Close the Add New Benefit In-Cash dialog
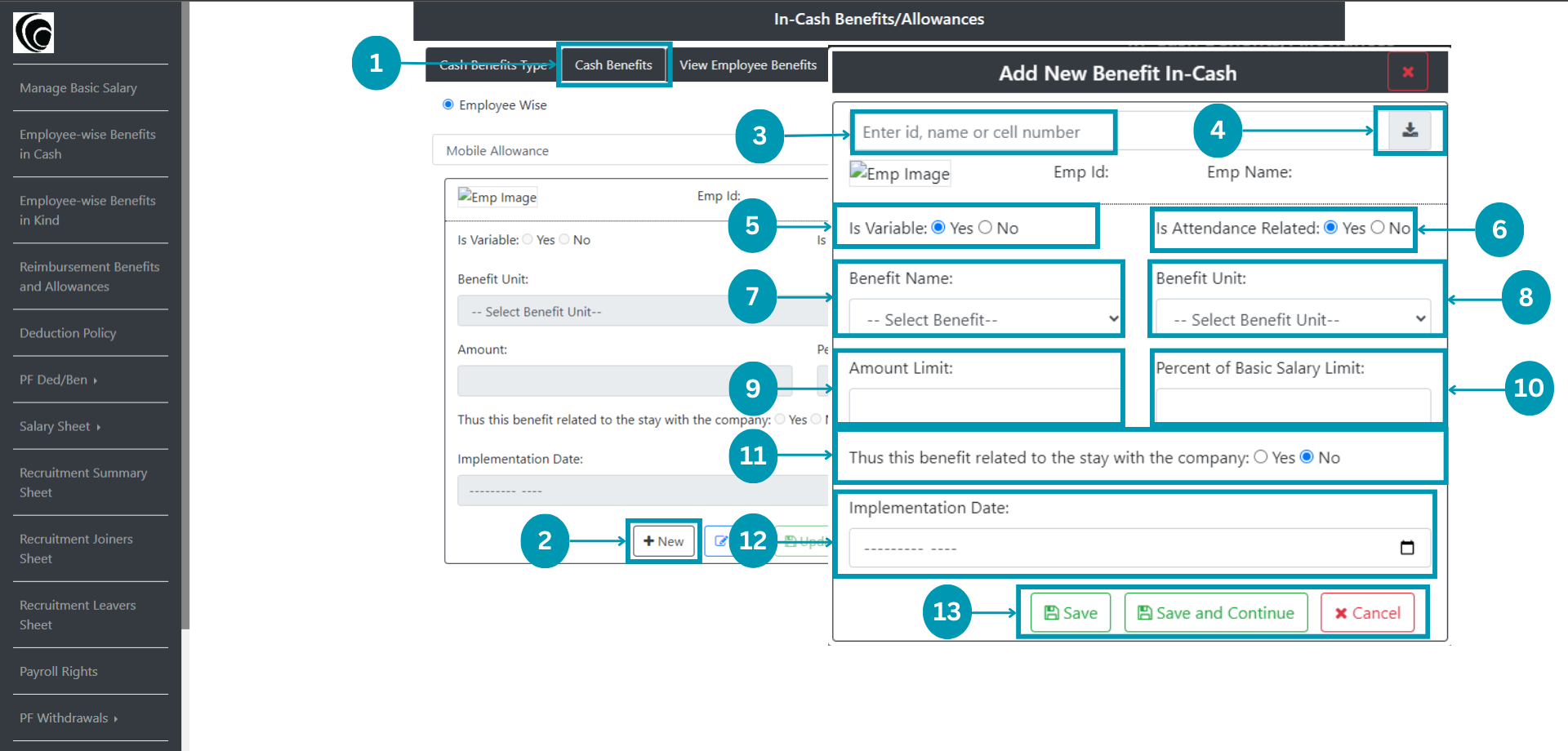 click(x=1408, y=72)
